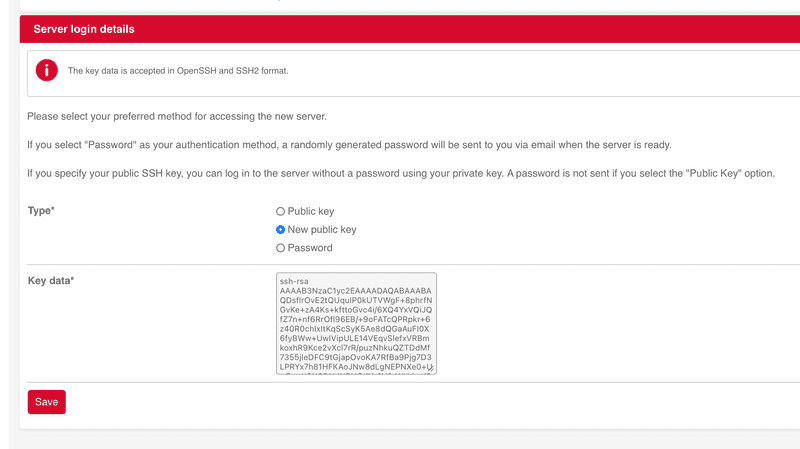Click the "Key data*" field label
This screenshot has width=800, height=449.
(x=50, y=281)
